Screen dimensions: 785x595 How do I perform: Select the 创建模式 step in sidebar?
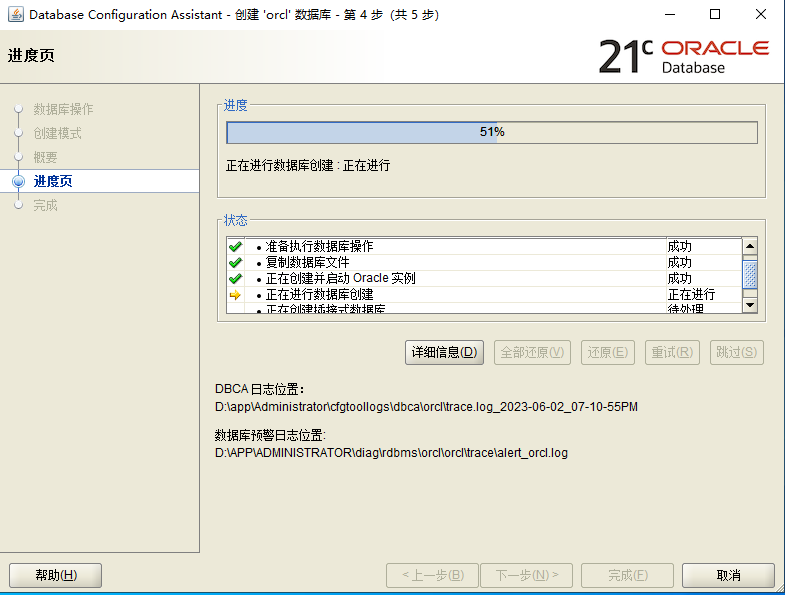click(x=57, y=133)
